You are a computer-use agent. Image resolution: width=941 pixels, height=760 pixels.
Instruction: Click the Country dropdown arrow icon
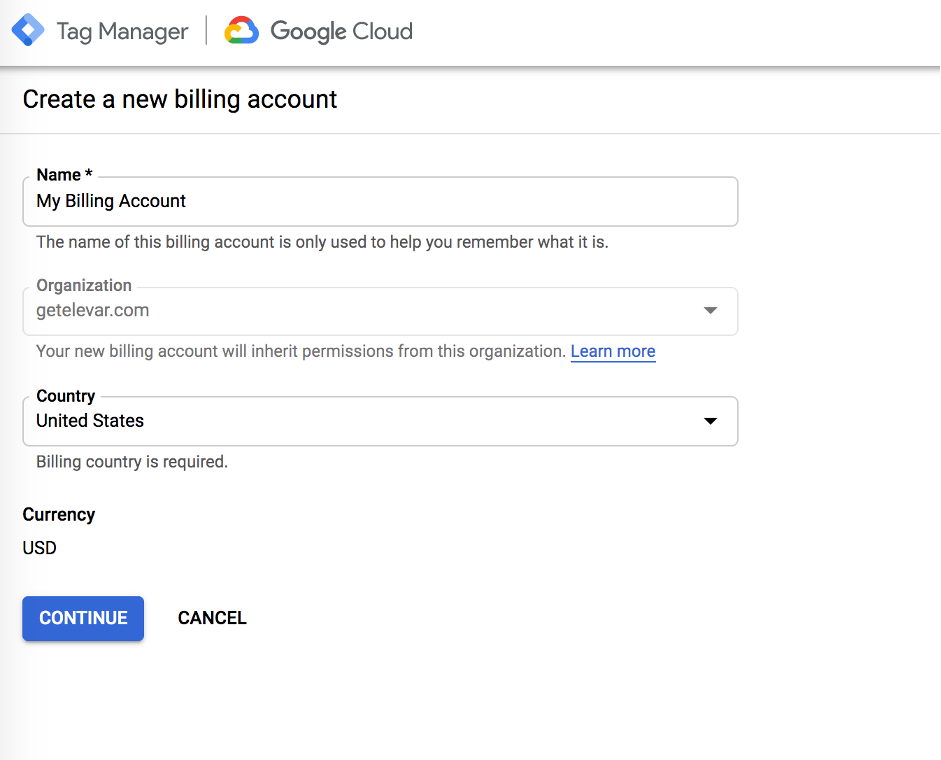pos(710,421)
